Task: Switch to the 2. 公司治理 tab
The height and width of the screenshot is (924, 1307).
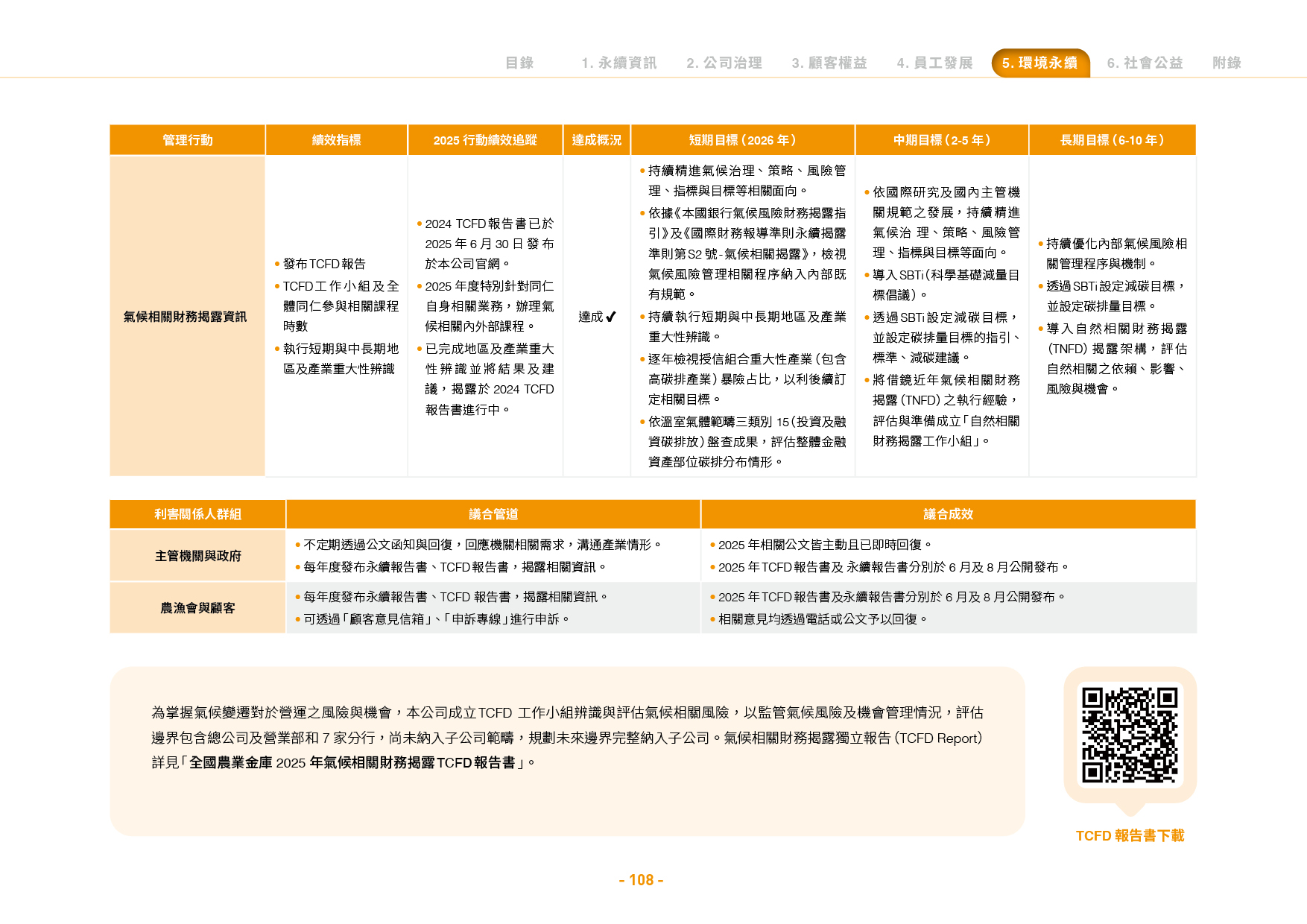Action: [x=724, y=63]
